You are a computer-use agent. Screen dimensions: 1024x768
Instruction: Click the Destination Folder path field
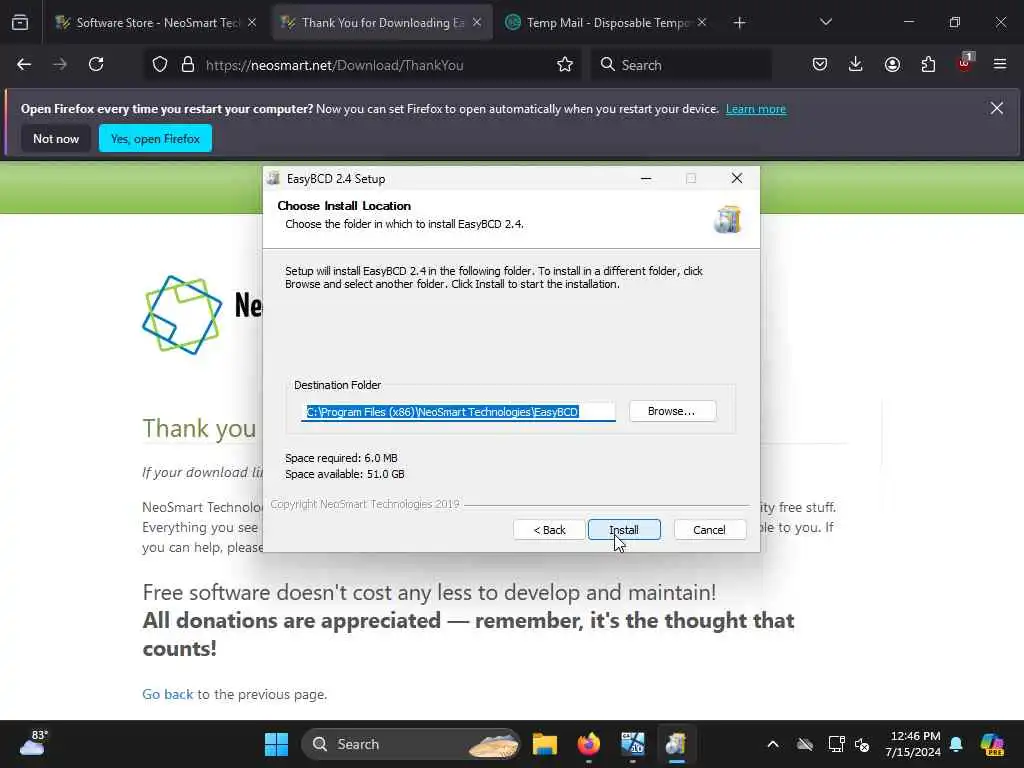pos(458,411)
